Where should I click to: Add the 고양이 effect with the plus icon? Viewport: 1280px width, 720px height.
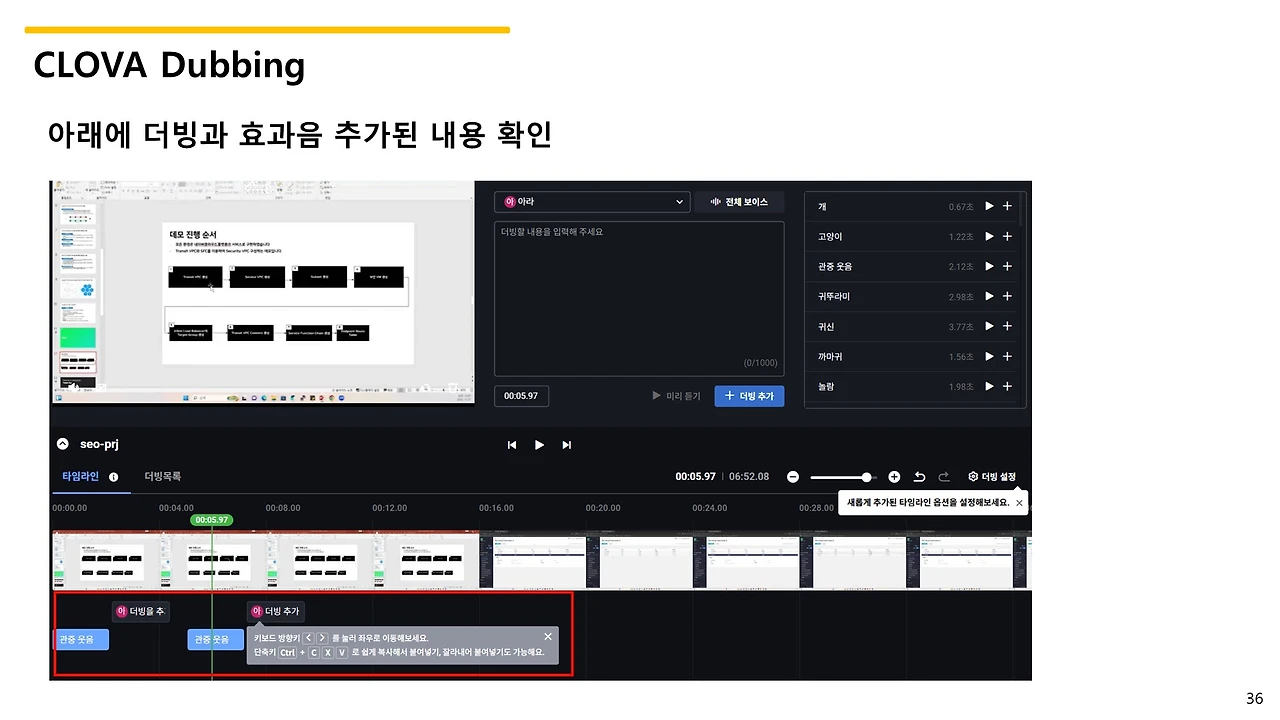coord(1006,236)
